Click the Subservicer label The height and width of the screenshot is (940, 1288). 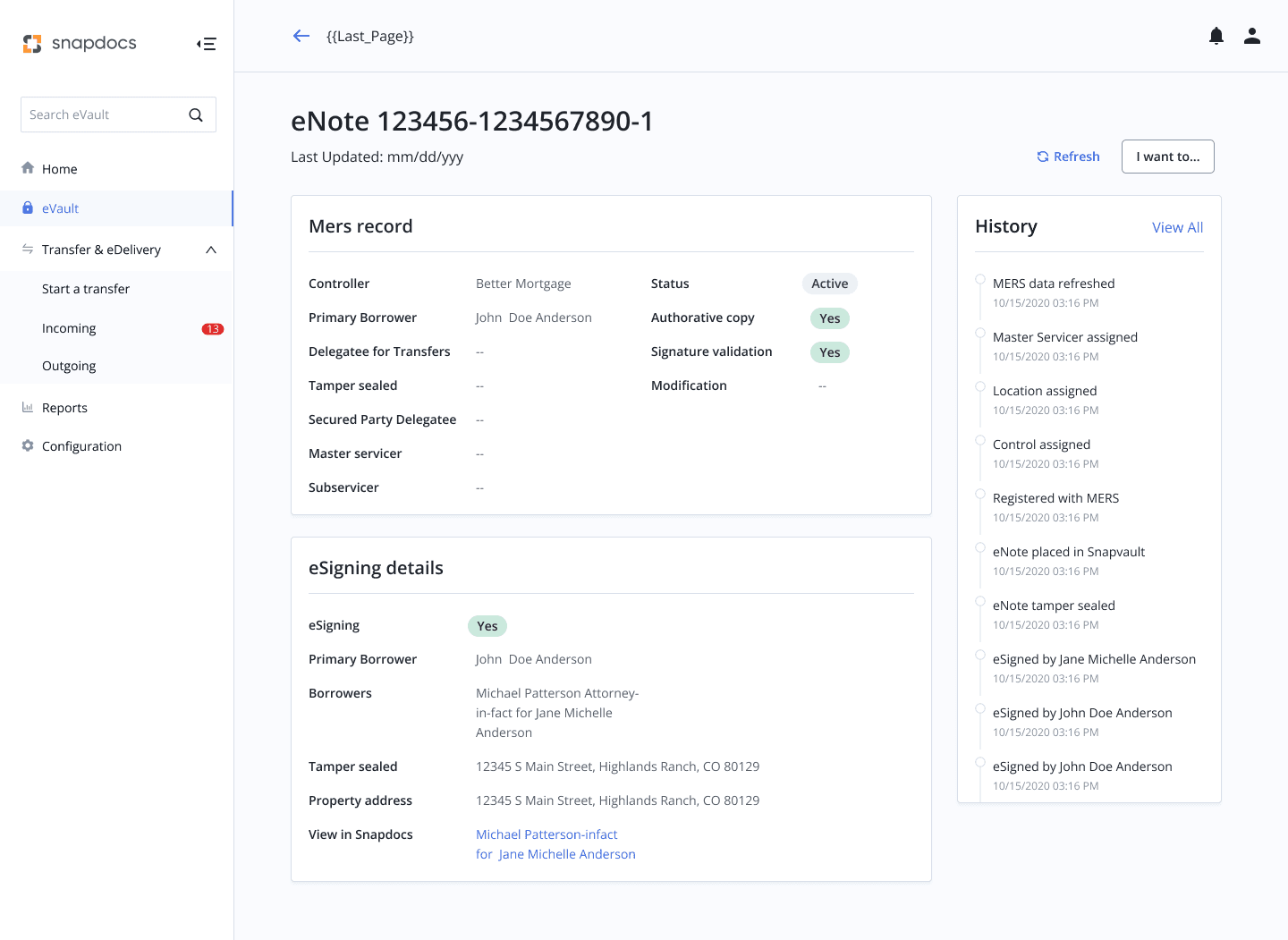(x=343, y=487)
